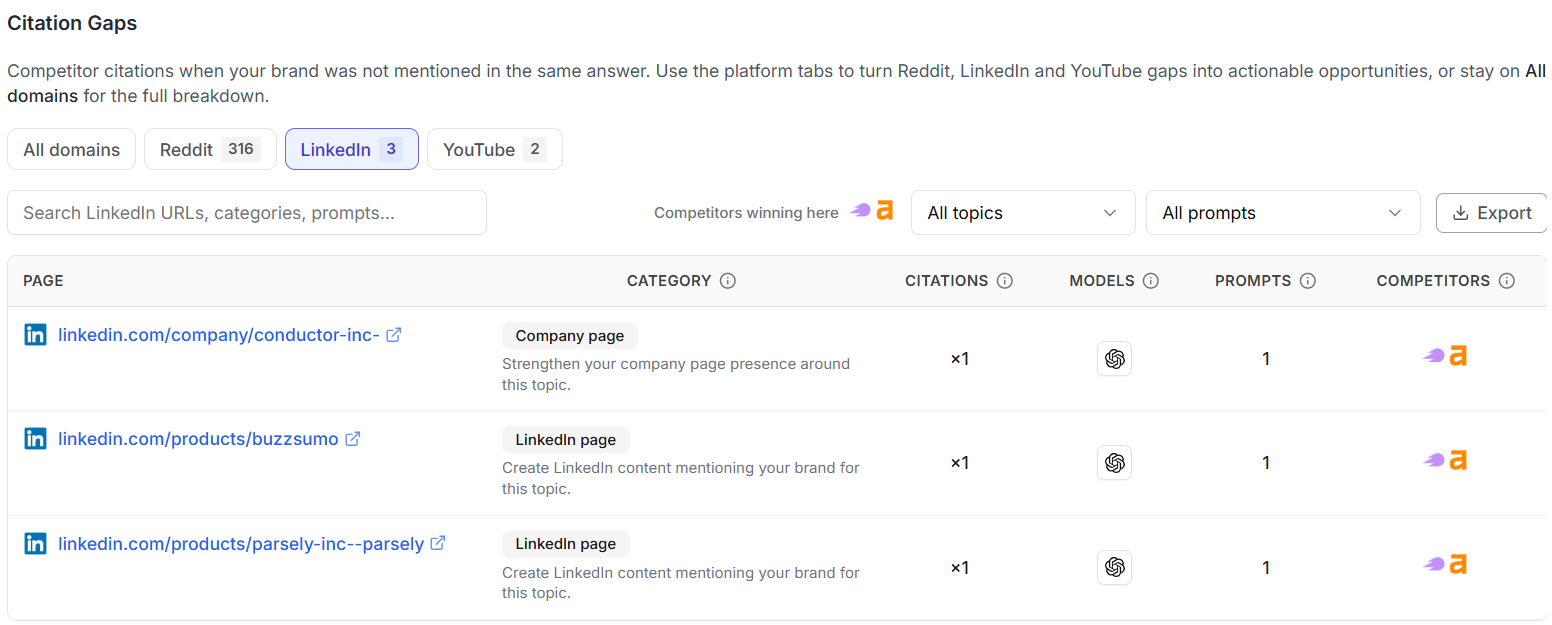
Task: Click ChatGPT model icon in parsely row
Action: pyautogui.click(x=1115, y=567)
